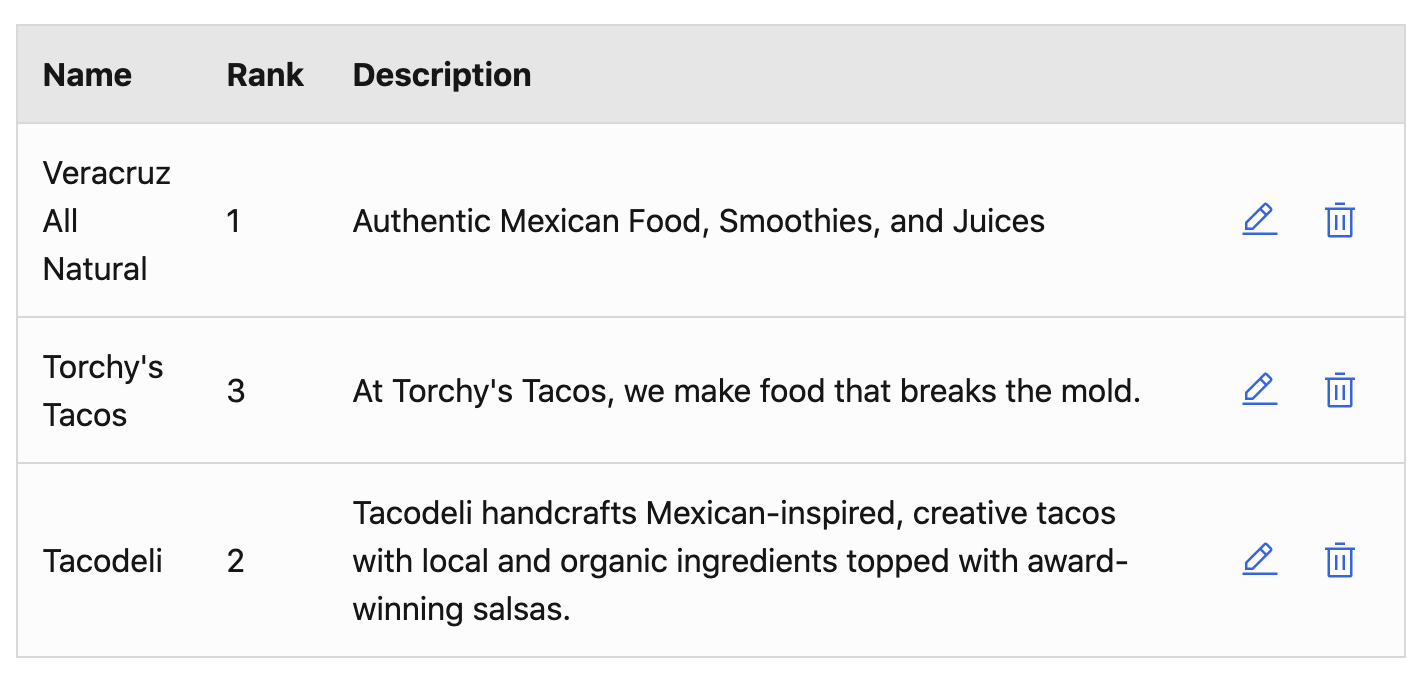Click the Authentic Mexican Food description text

pyautogui.click(x=698, y=221)
